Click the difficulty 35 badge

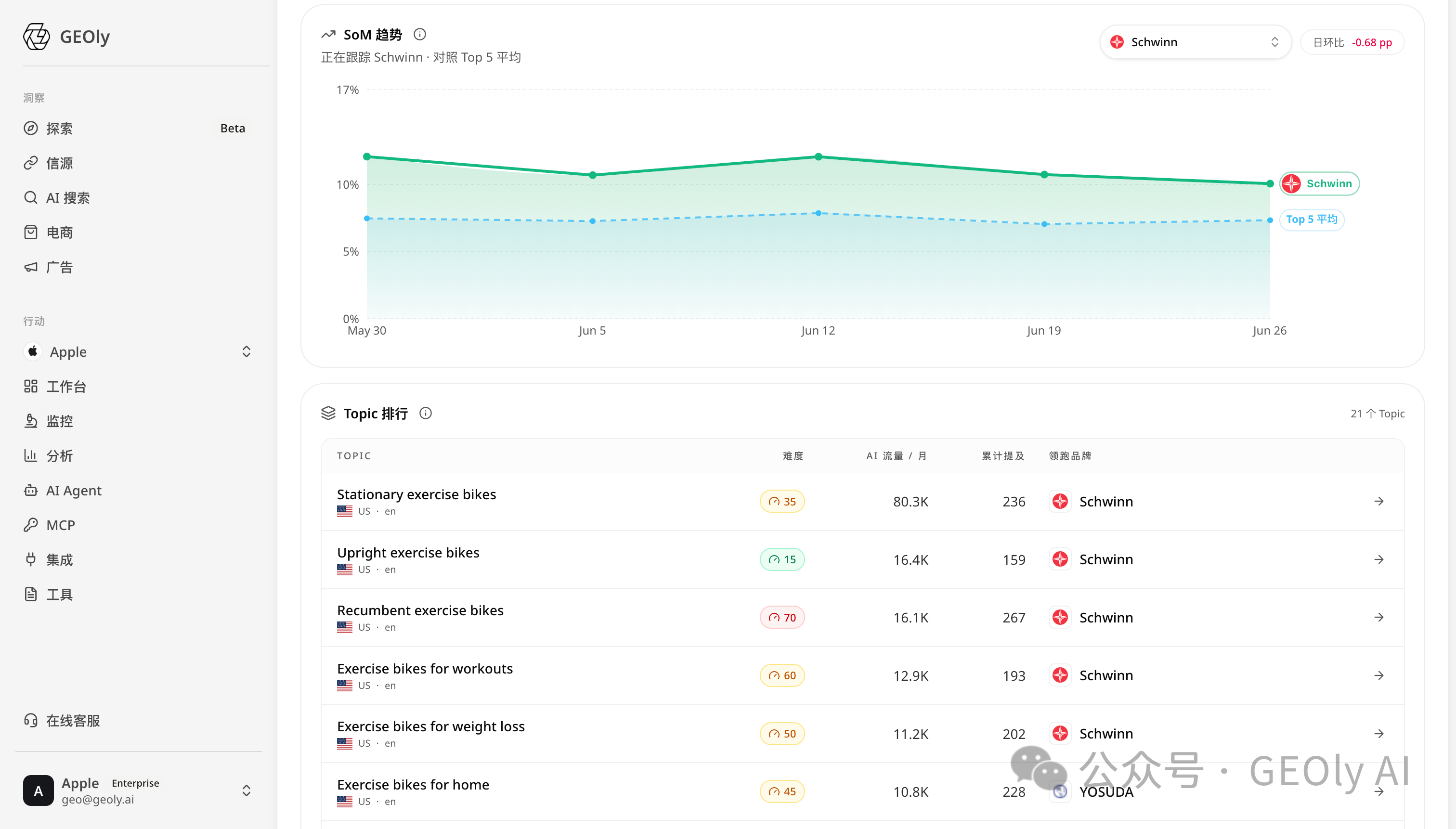click(x=782, y=502)
